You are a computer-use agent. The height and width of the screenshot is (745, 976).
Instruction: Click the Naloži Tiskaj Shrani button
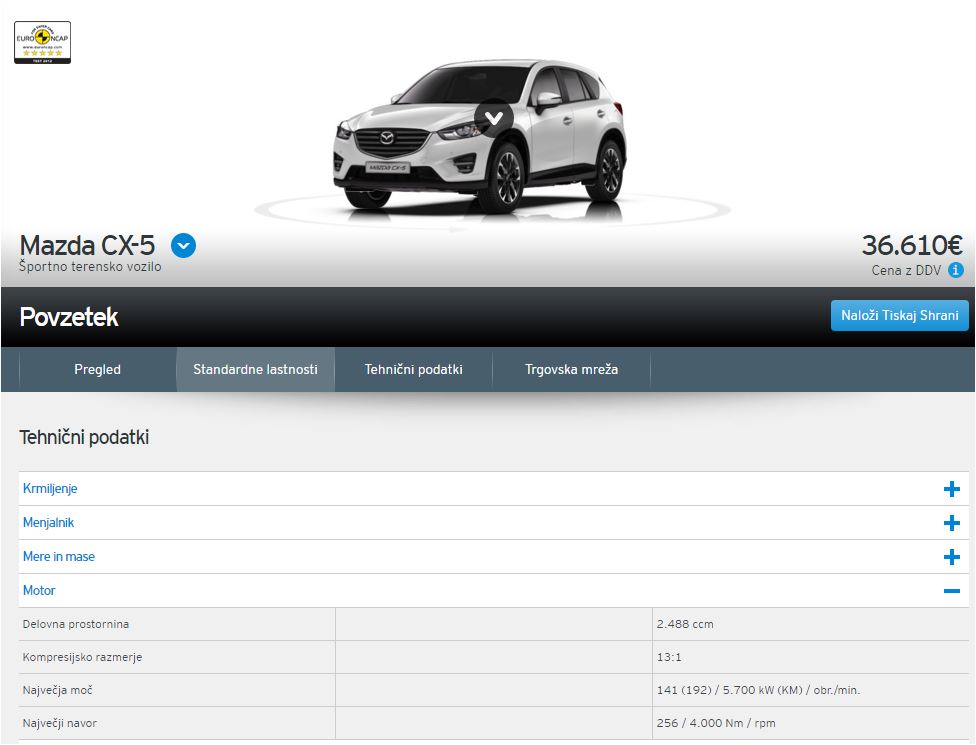(x=899, y=316)
